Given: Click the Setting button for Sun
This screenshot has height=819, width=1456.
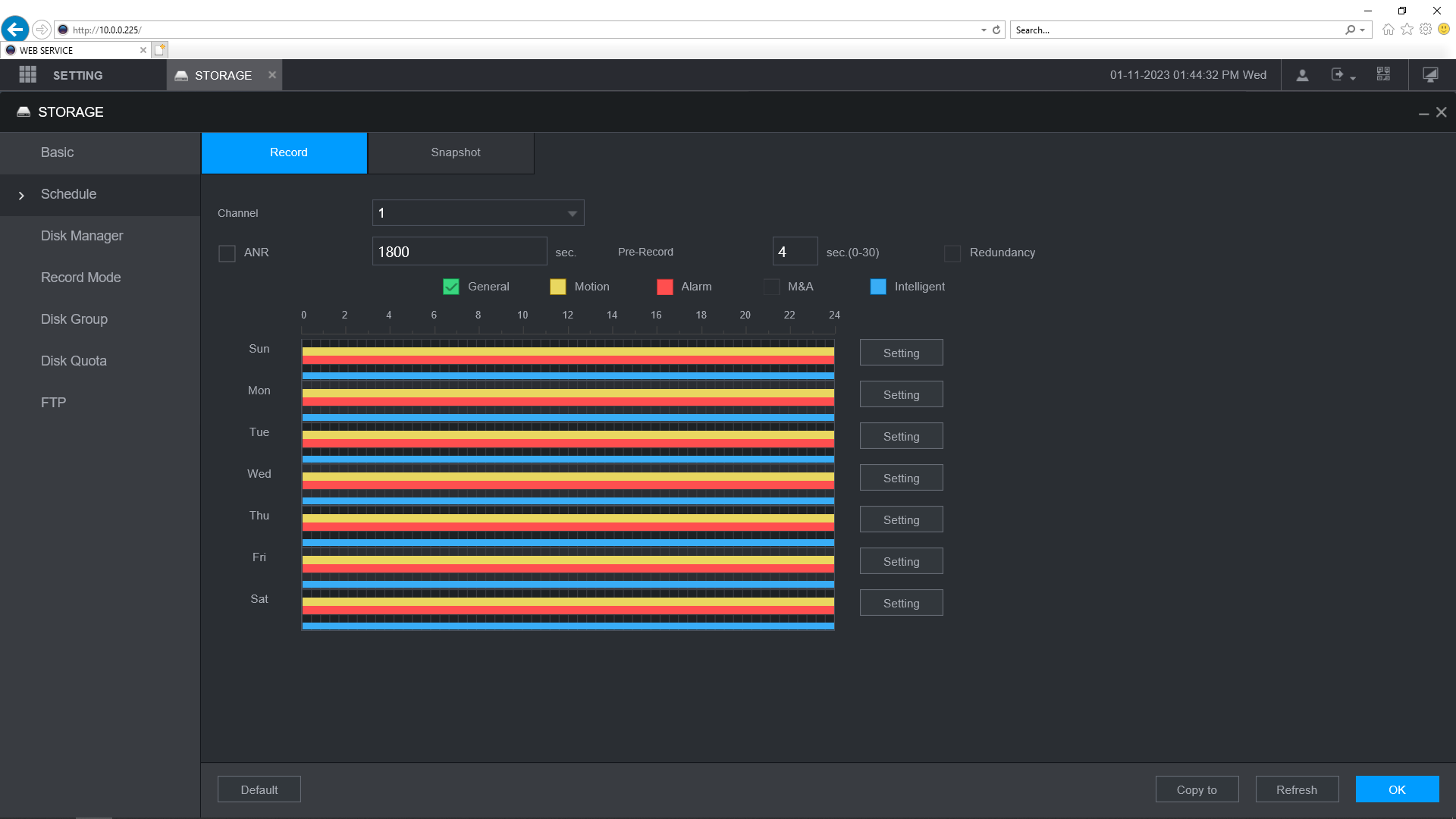Looking at the screenshot, I should point(901,353).
